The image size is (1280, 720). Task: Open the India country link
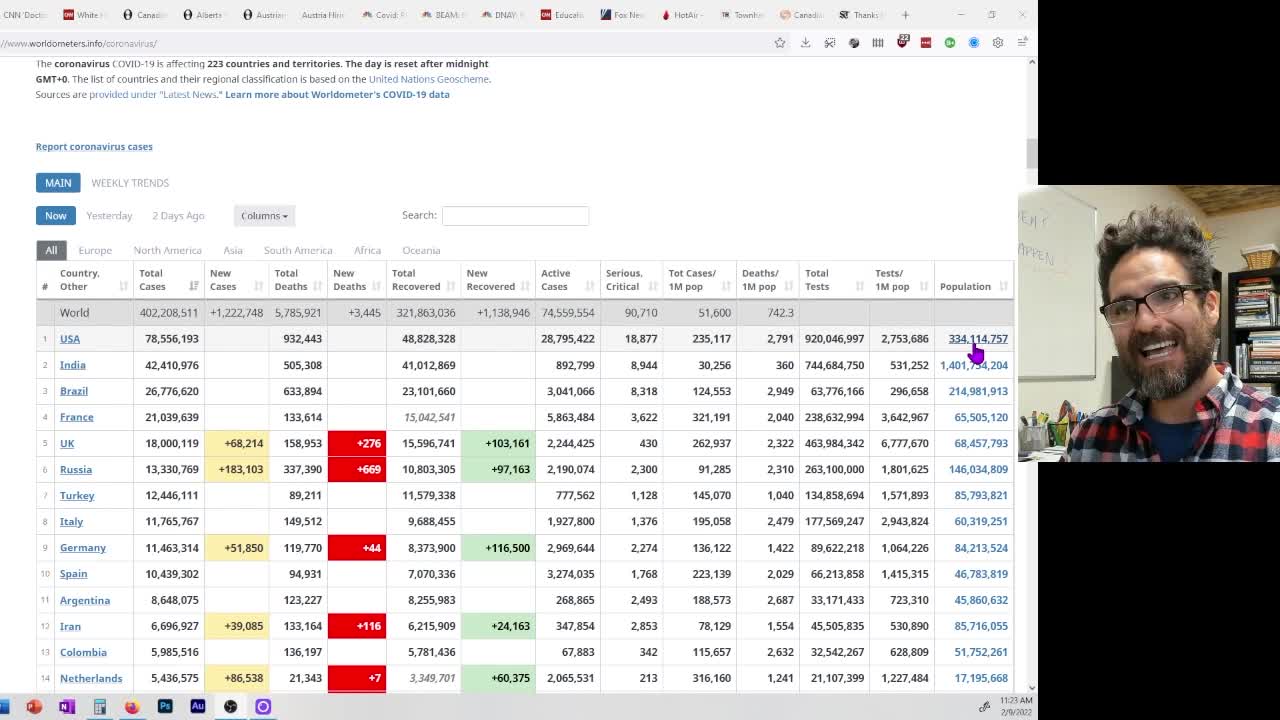click(73, 365)
